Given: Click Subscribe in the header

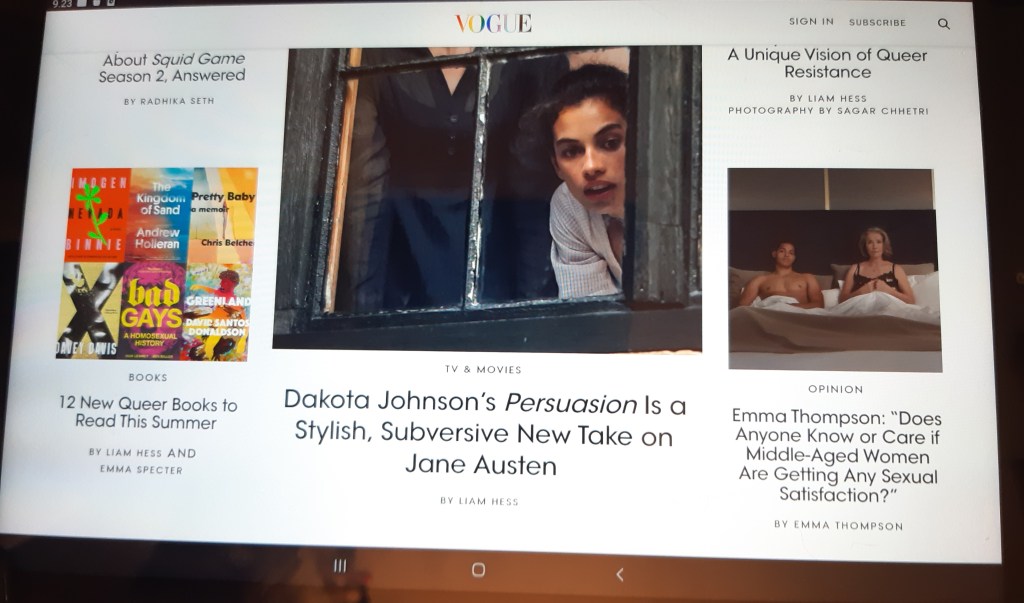Looking at the screenshot, I should pos(877,22).
